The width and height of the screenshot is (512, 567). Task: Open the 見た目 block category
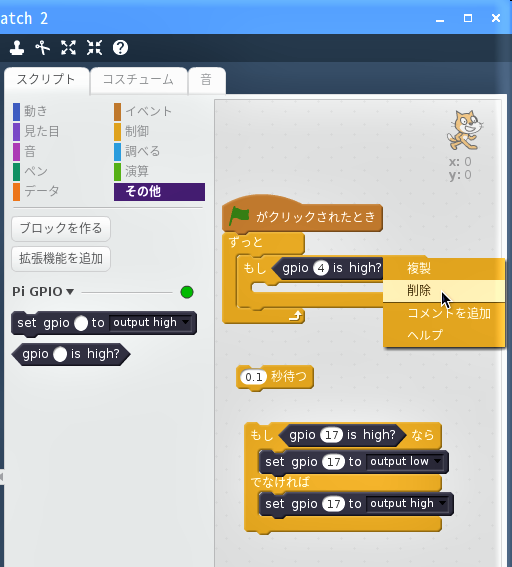[36, 131]
